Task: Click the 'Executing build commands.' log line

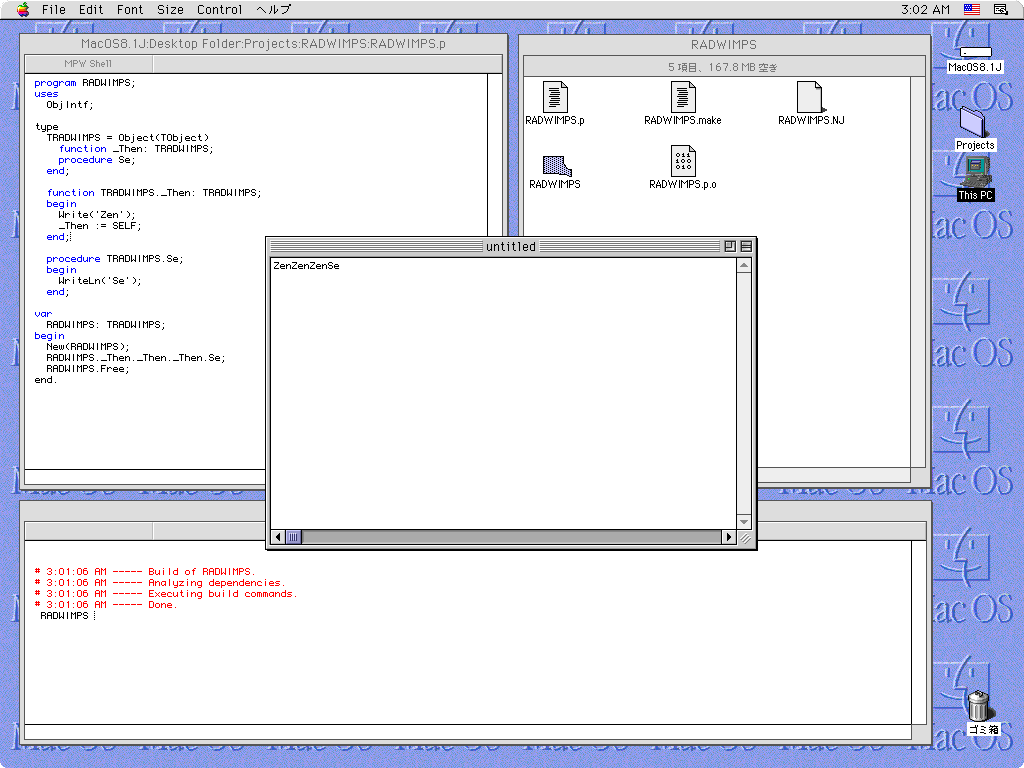Action: pyautogui.click(x=165, y=594)
